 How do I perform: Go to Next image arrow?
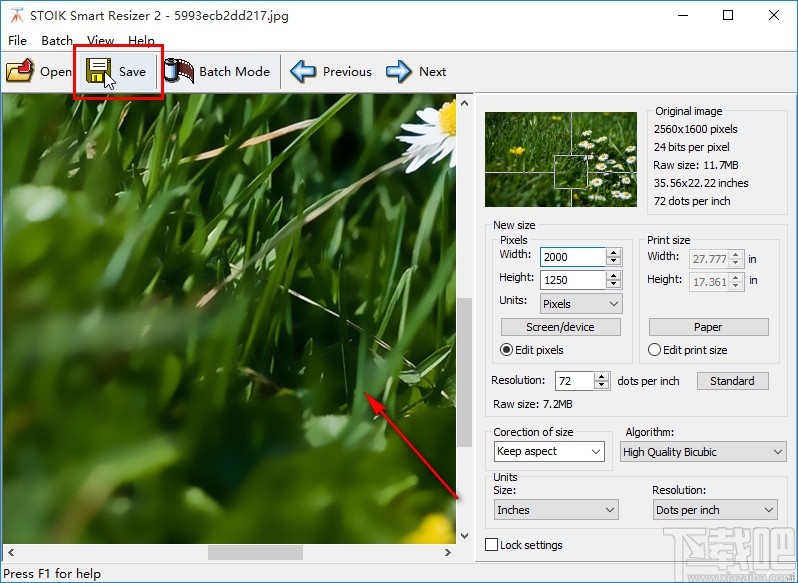coord(399,71)
